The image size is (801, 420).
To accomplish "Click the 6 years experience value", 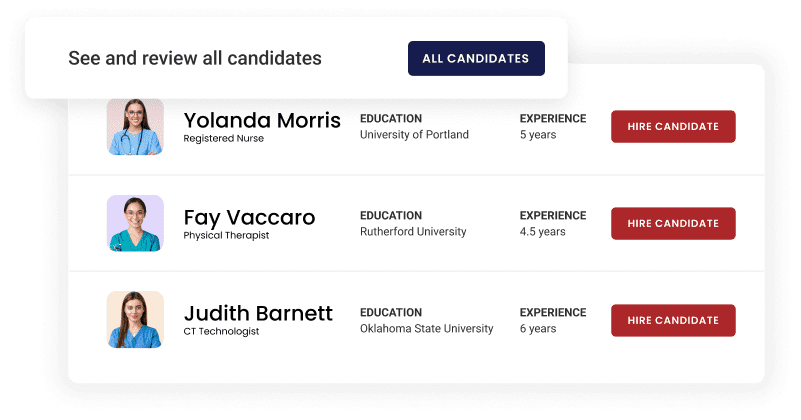I will tap(538, 329).
